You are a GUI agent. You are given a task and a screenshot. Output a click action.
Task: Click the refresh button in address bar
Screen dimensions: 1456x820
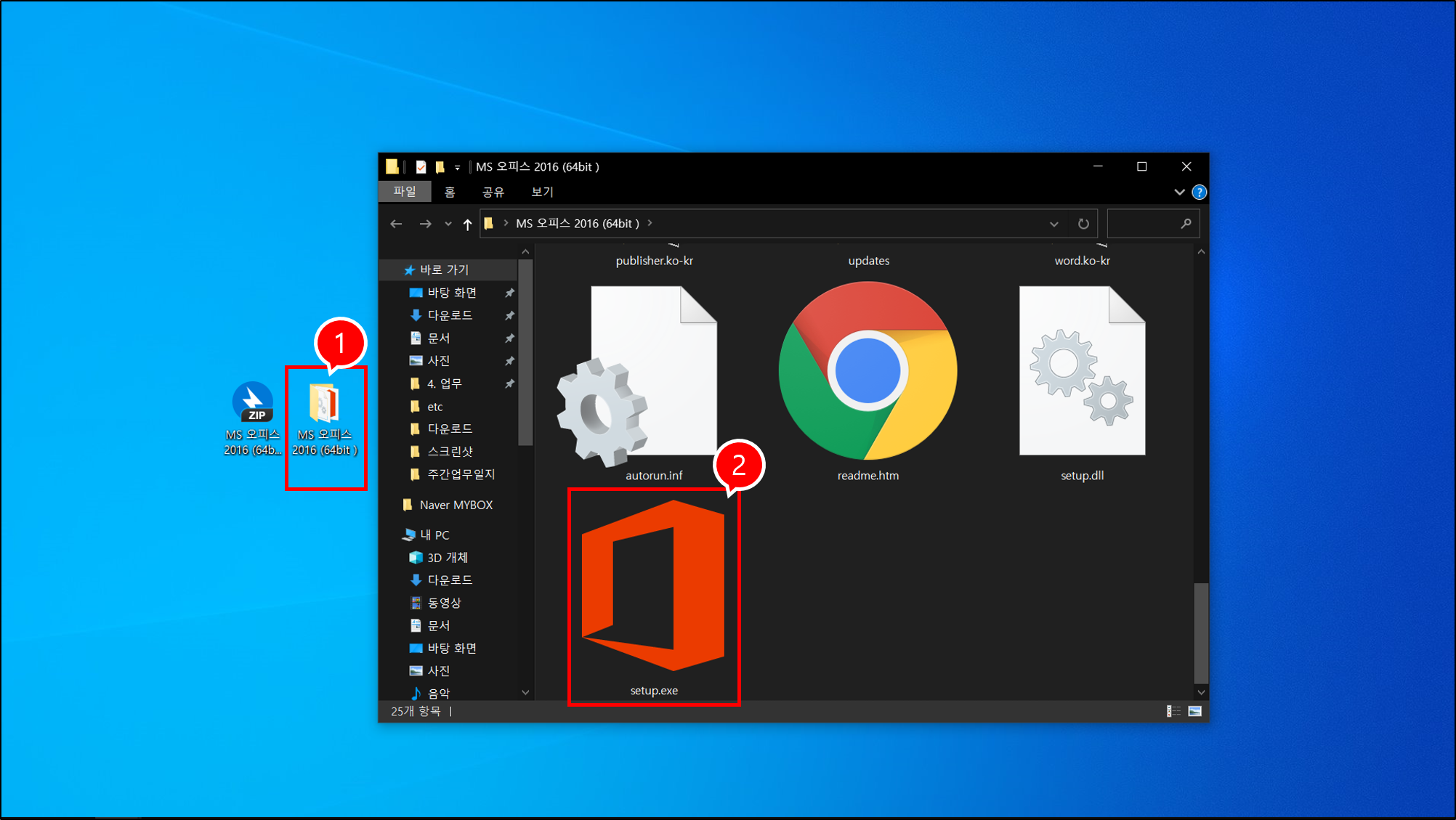click(x=1083, y=224)
